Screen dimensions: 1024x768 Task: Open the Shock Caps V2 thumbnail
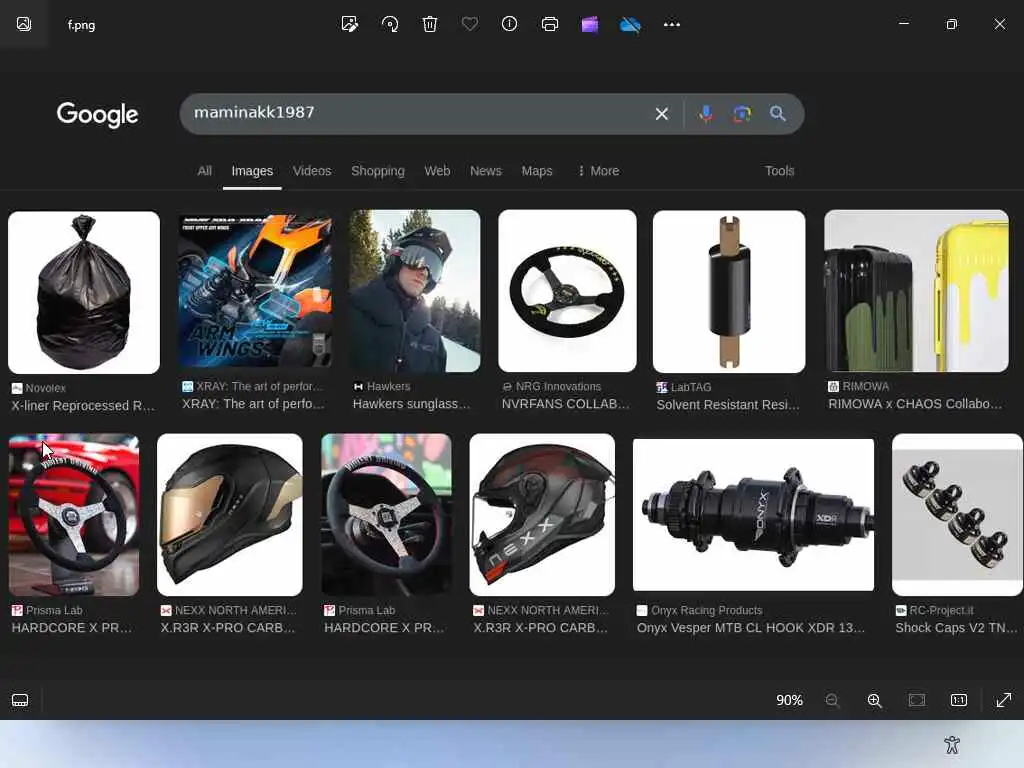point(957,515)
